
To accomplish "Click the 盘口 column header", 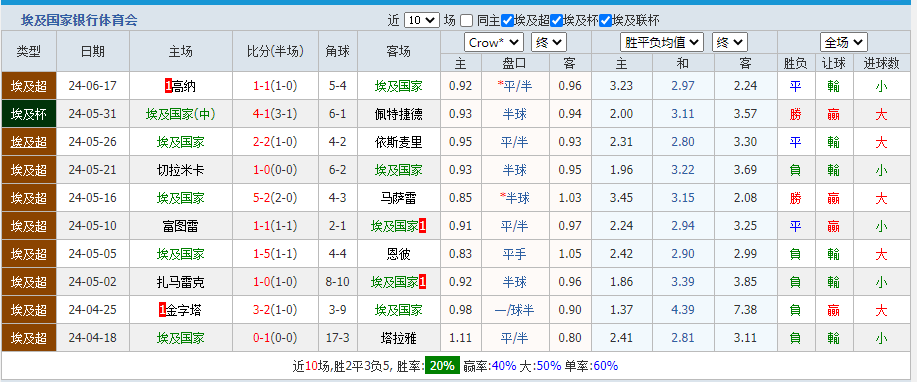I will (x=515, y=63).
